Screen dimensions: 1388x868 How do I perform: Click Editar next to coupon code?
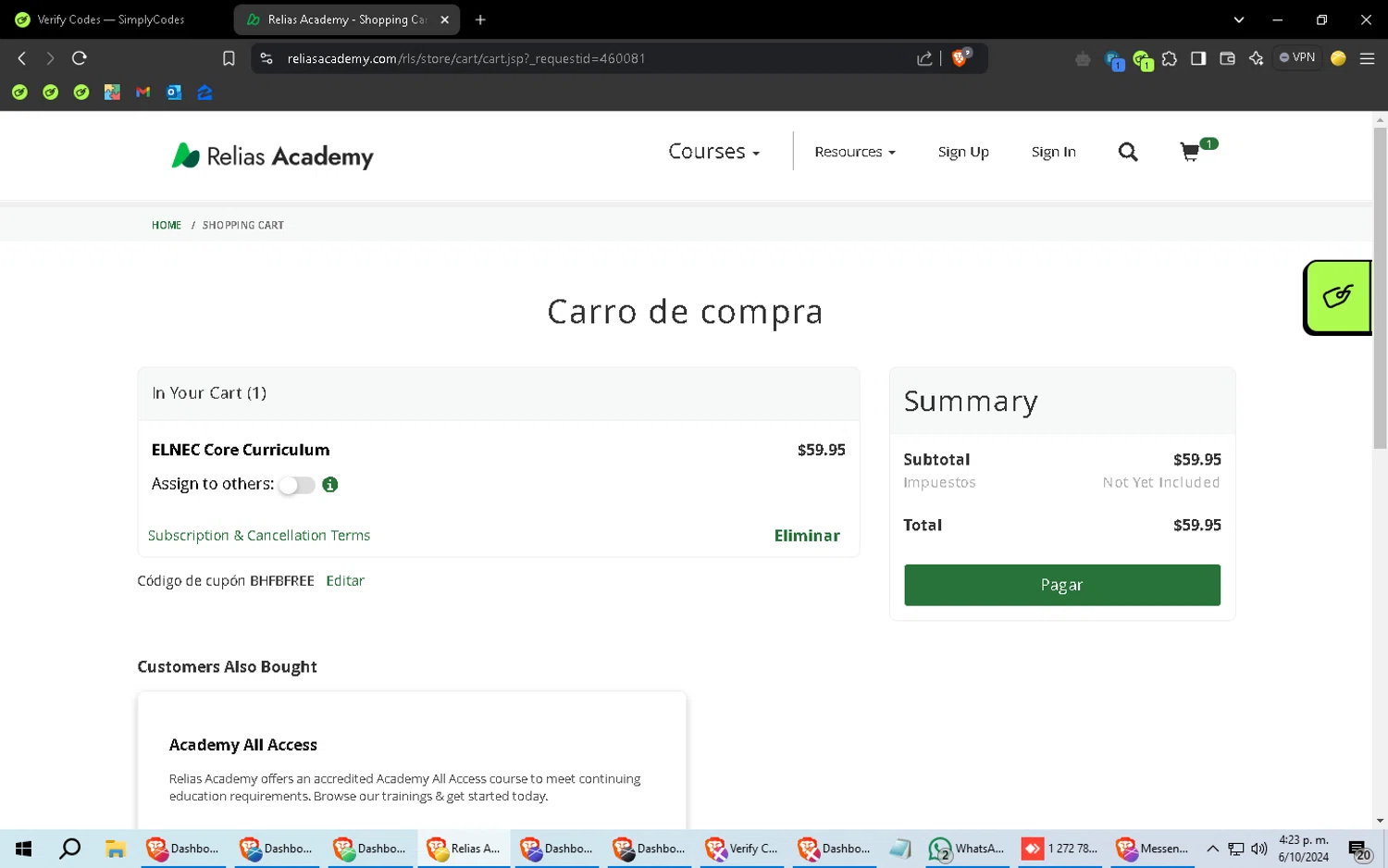(x=345, y=581)
